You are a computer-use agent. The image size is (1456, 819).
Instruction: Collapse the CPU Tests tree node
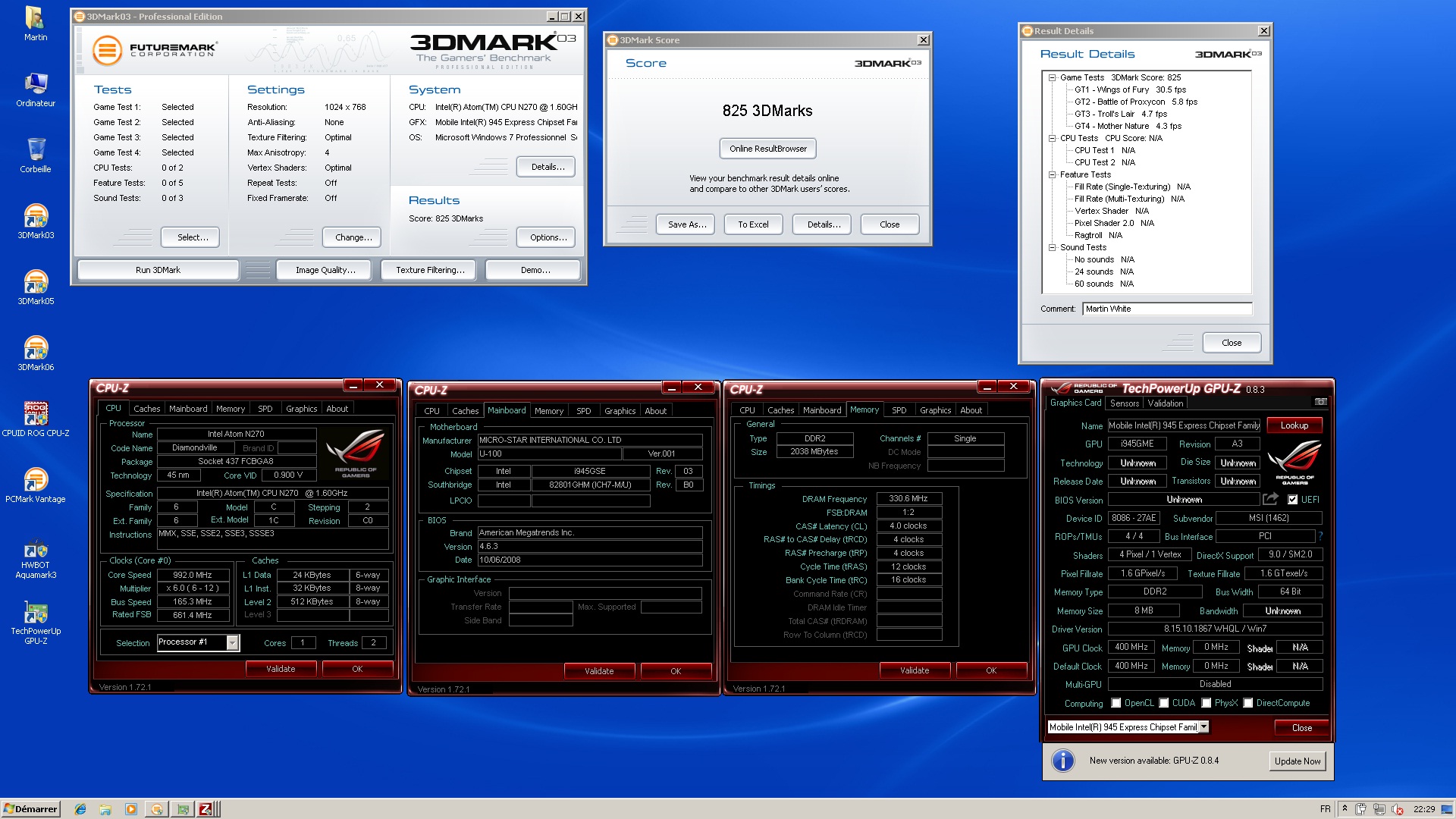[x=1052, y=138]
